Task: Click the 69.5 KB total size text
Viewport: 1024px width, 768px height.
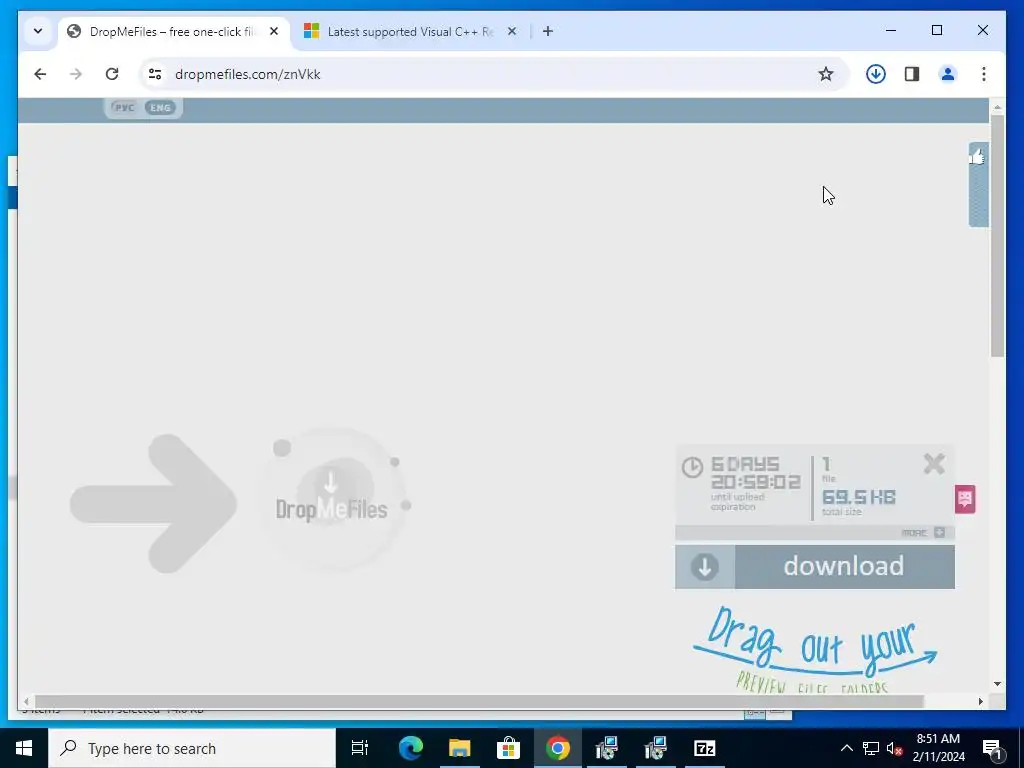Action: tap(858, 497)
